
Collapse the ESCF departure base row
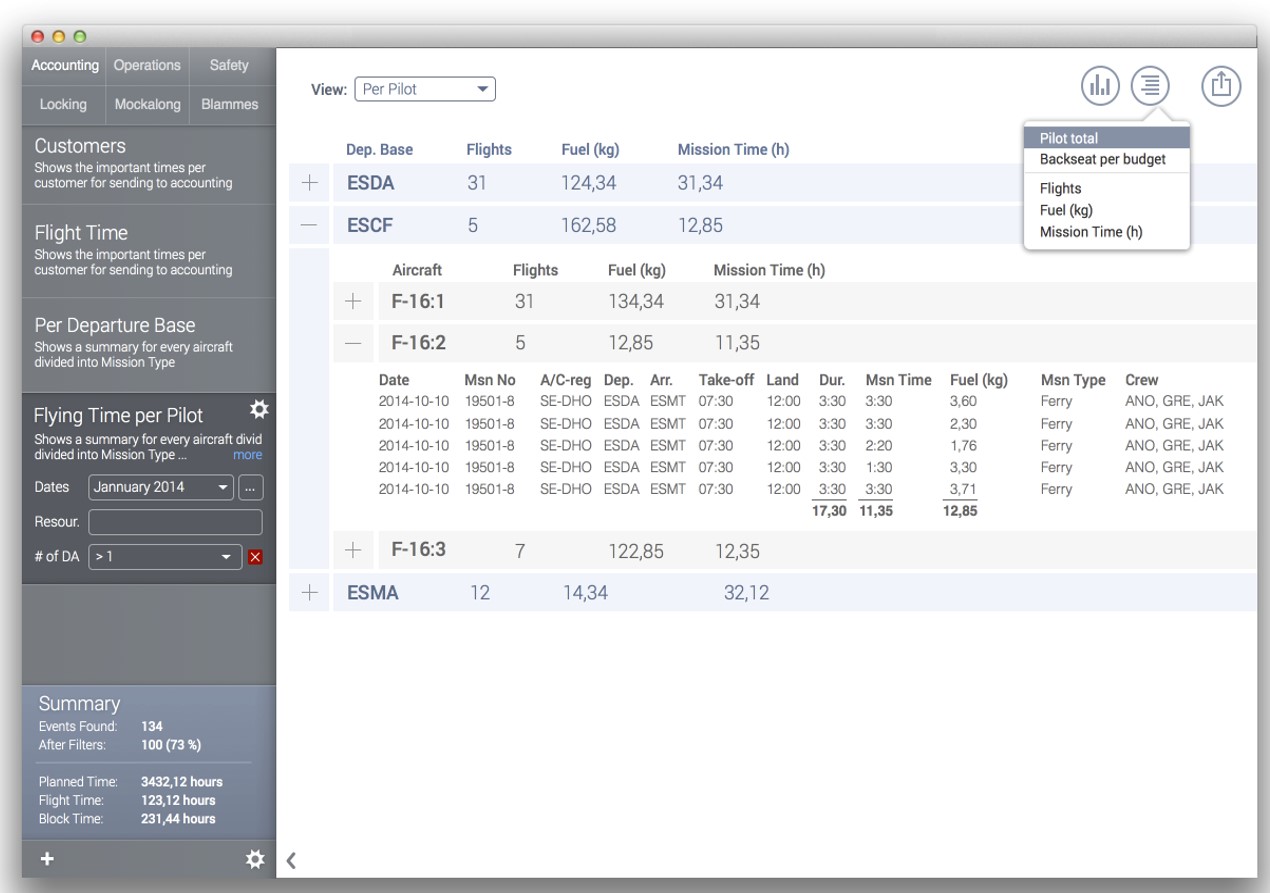[310, 225]
